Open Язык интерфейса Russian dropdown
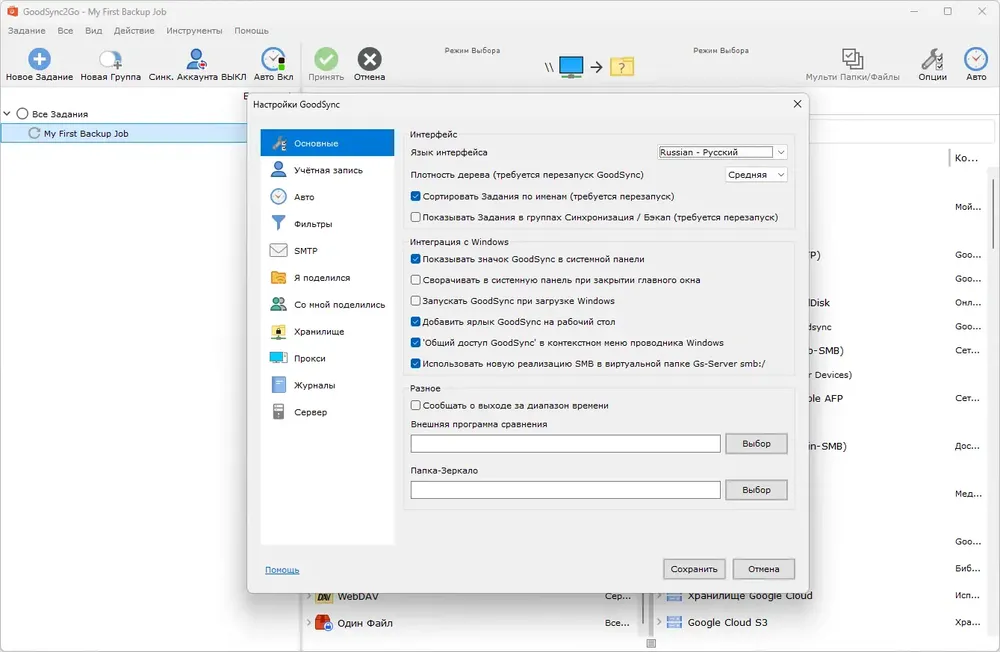Viewport: 1000px width, 652px height. [722, 152]
